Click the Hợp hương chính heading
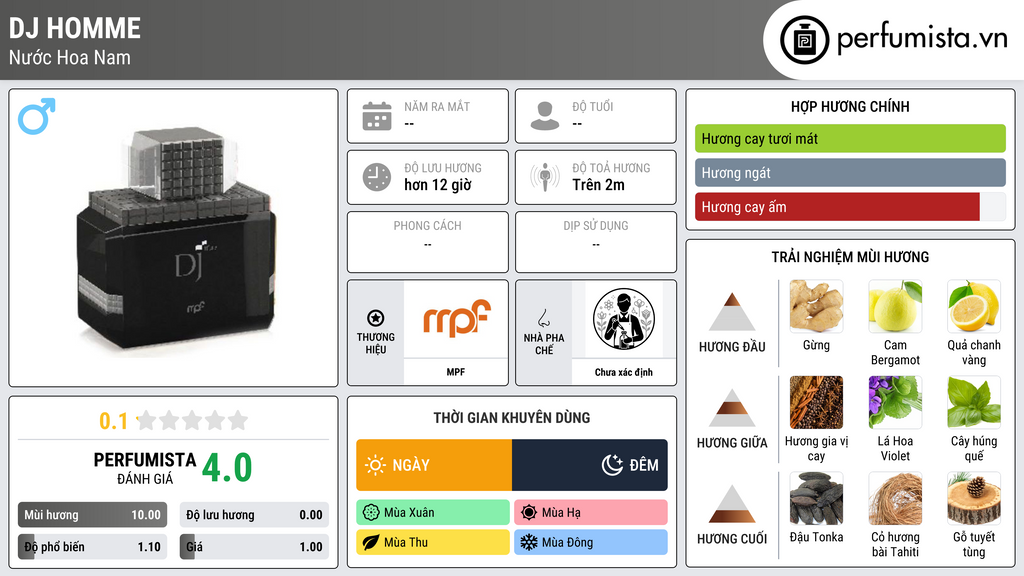Image resolution: width=1024 pixels, height=576 pixels. point(850,106)
